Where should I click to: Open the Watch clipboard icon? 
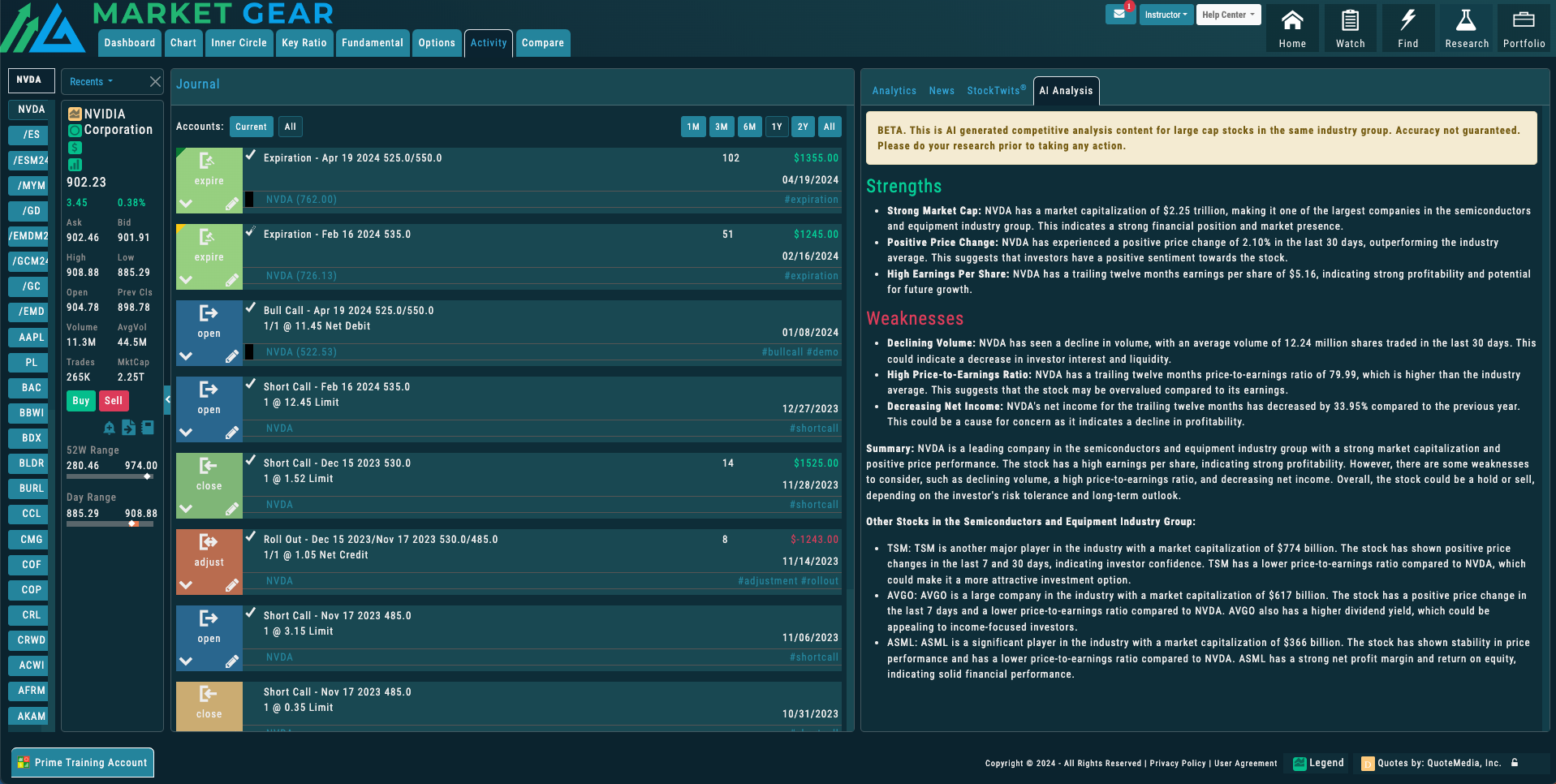tap(1350, 28)
